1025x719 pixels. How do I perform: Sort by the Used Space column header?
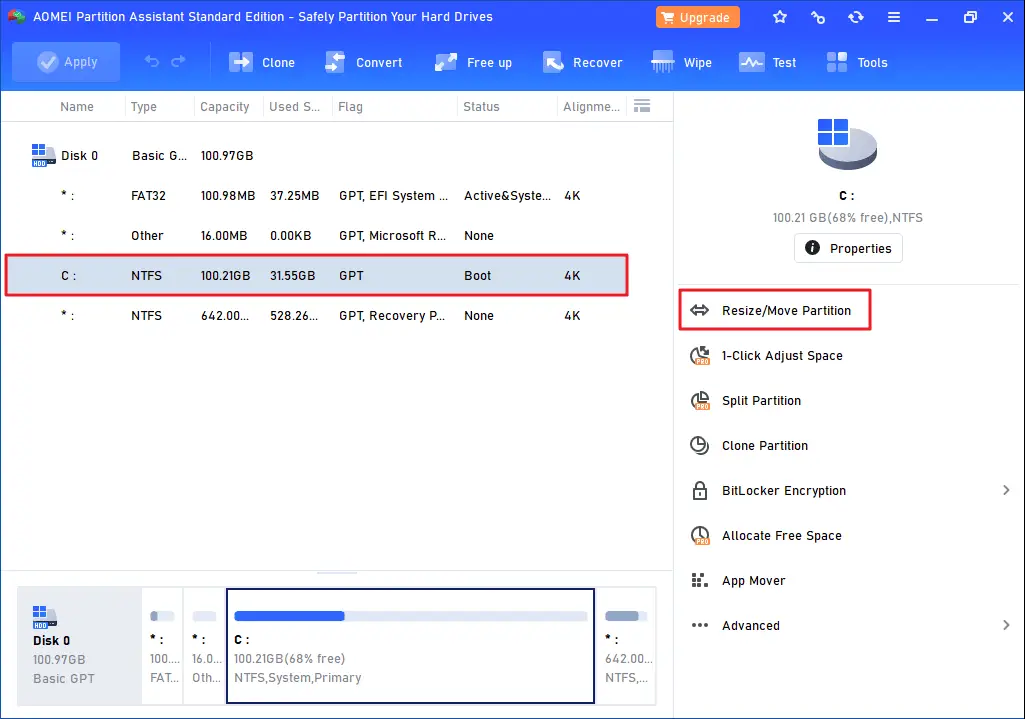click(x=294, y=107)
